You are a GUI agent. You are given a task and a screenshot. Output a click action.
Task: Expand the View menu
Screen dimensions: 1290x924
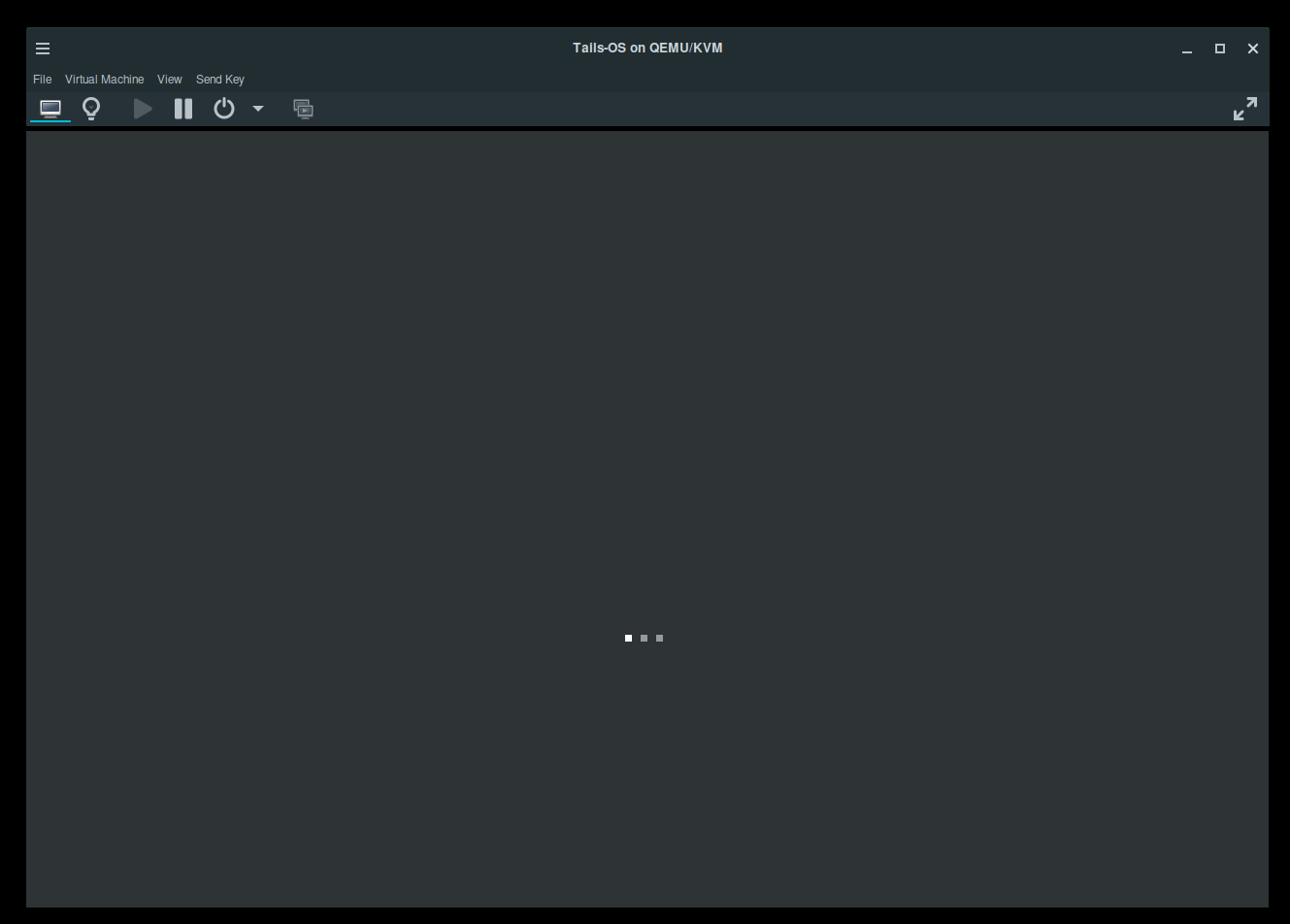[170, 80]
